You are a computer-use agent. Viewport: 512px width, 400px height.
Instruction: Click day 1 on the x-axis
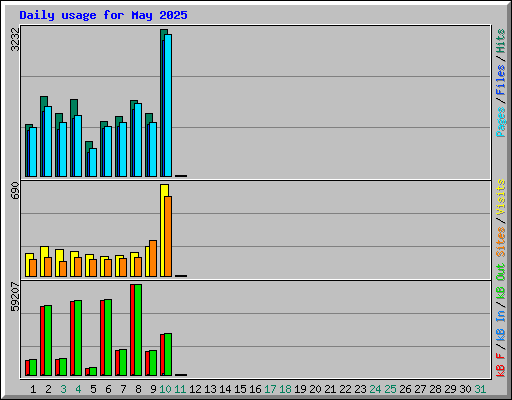pyautogui.click(x=33, y=389)
